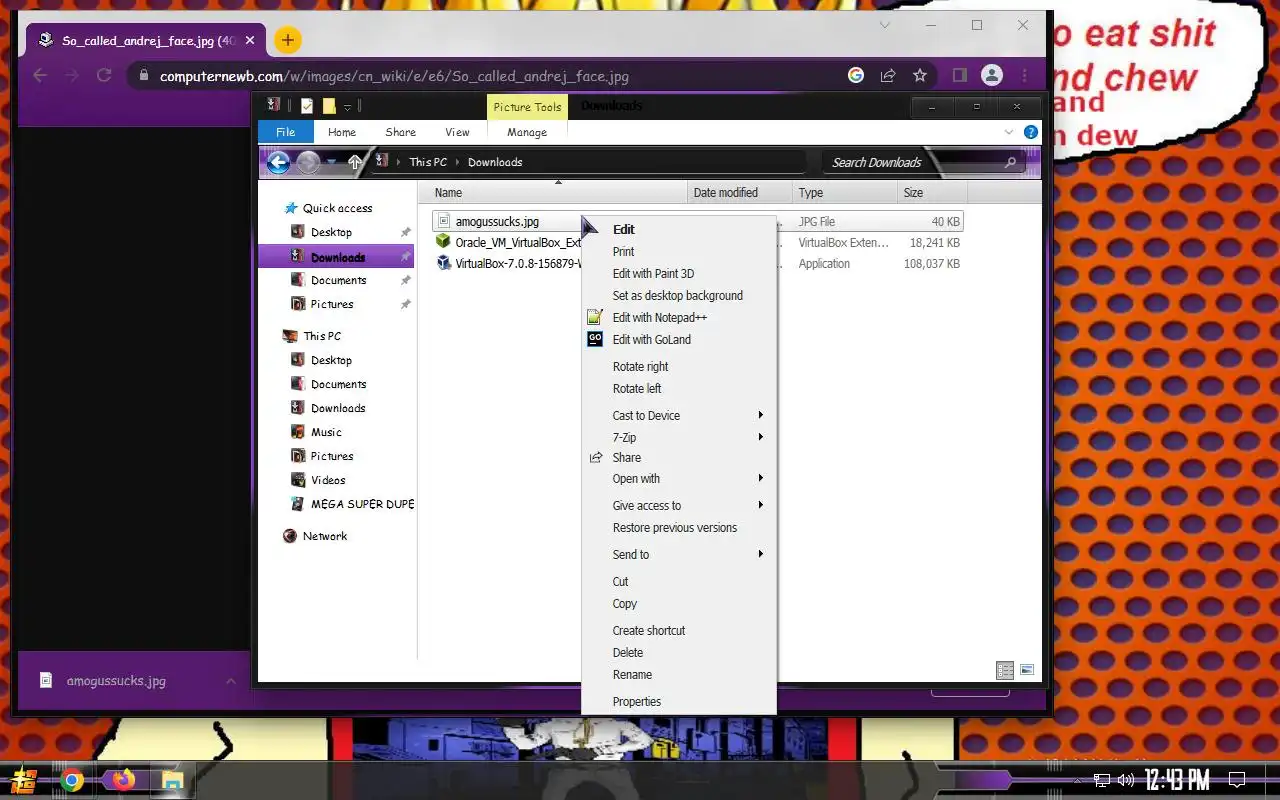Choose Edit with GoLand
Image resolution: width=1280 pixels, height=800 pixels.
tap(679, 340)
